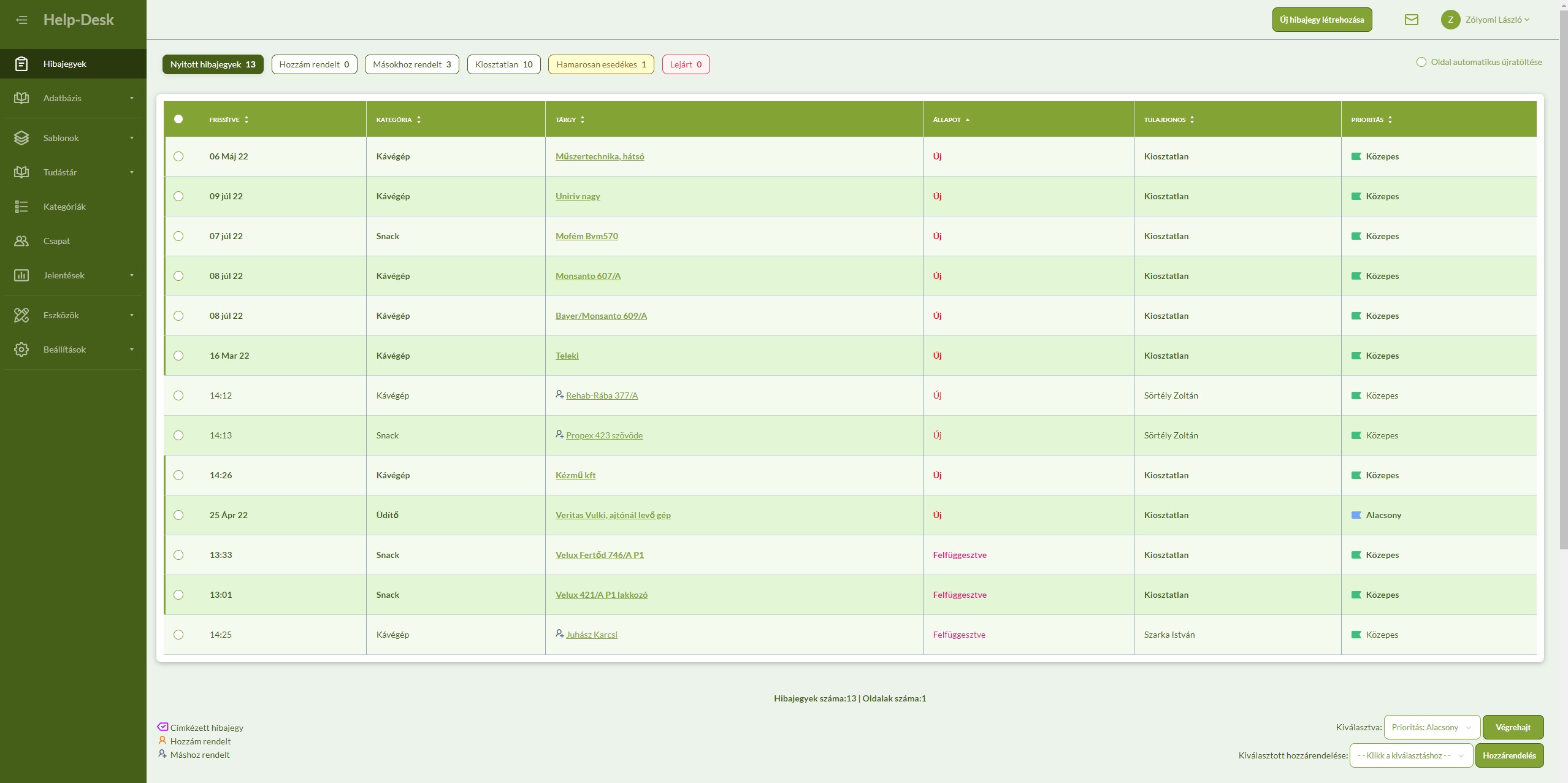Enable Oldal automatikus újratöltése radio option
The image size is (1568, 783).
[x=1421, y=62]
